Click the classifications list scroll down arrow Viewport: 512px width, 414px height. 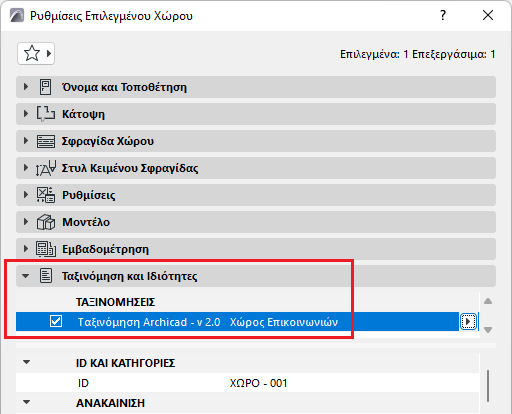click(x=488, y=330)
